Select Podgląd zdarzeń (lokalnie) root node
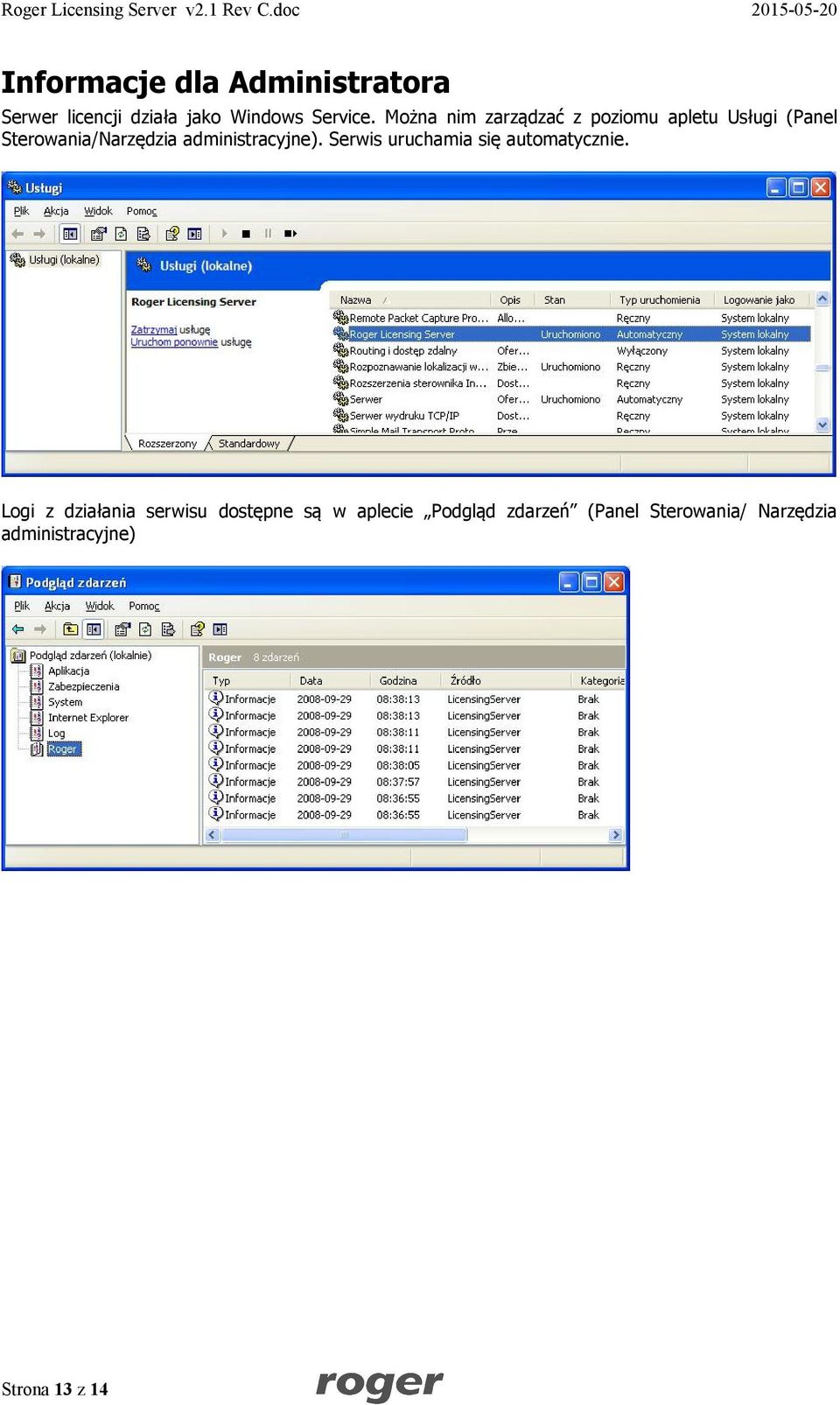The width and height of the screenshot is (840, 1405). pos(90,655)
